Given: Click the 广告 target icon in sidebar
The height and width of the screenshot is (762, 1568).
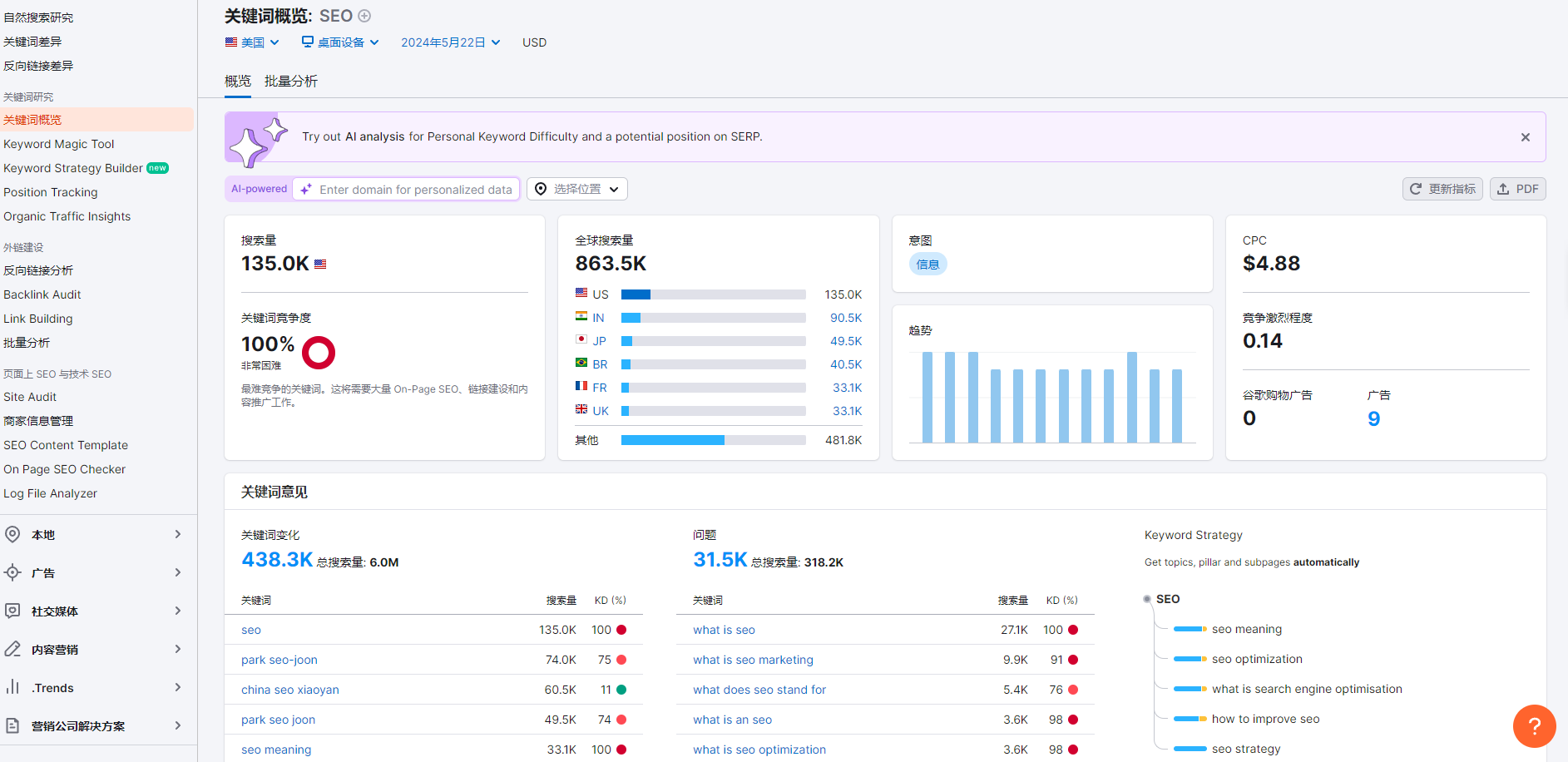Looking at the screenshot, I should coord(12,572).
